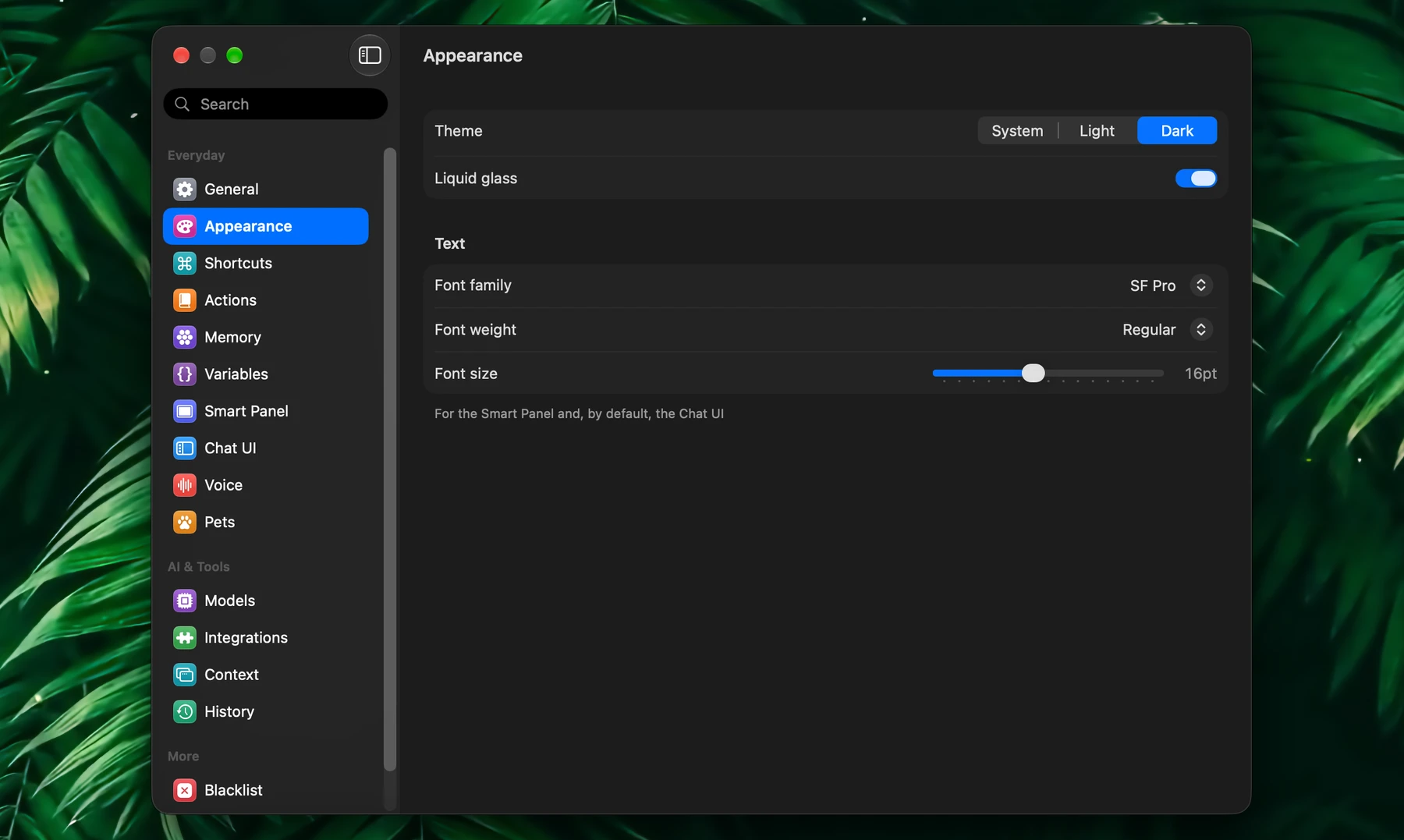Open the Shortcuts settings section
Viewport: 1404px width, 840px height.
265,264
